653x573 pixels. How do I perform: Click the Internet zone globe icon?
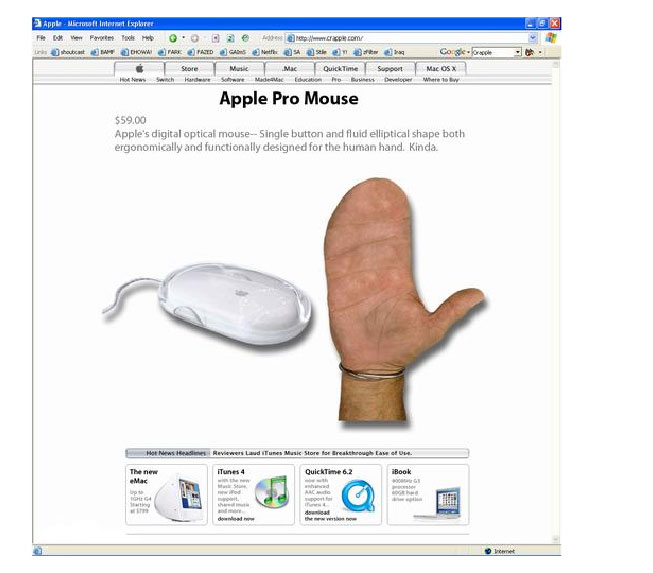(x=488, y=551)
